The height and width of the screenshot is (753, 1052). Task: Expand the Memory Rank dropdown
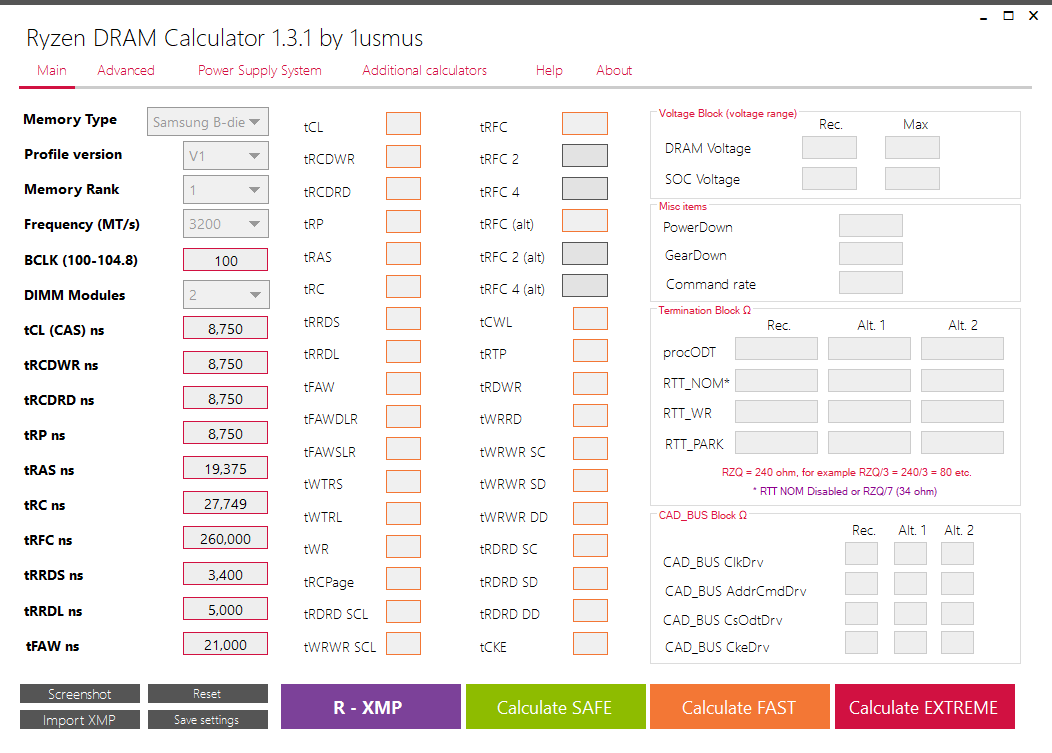tap(225, 190)
